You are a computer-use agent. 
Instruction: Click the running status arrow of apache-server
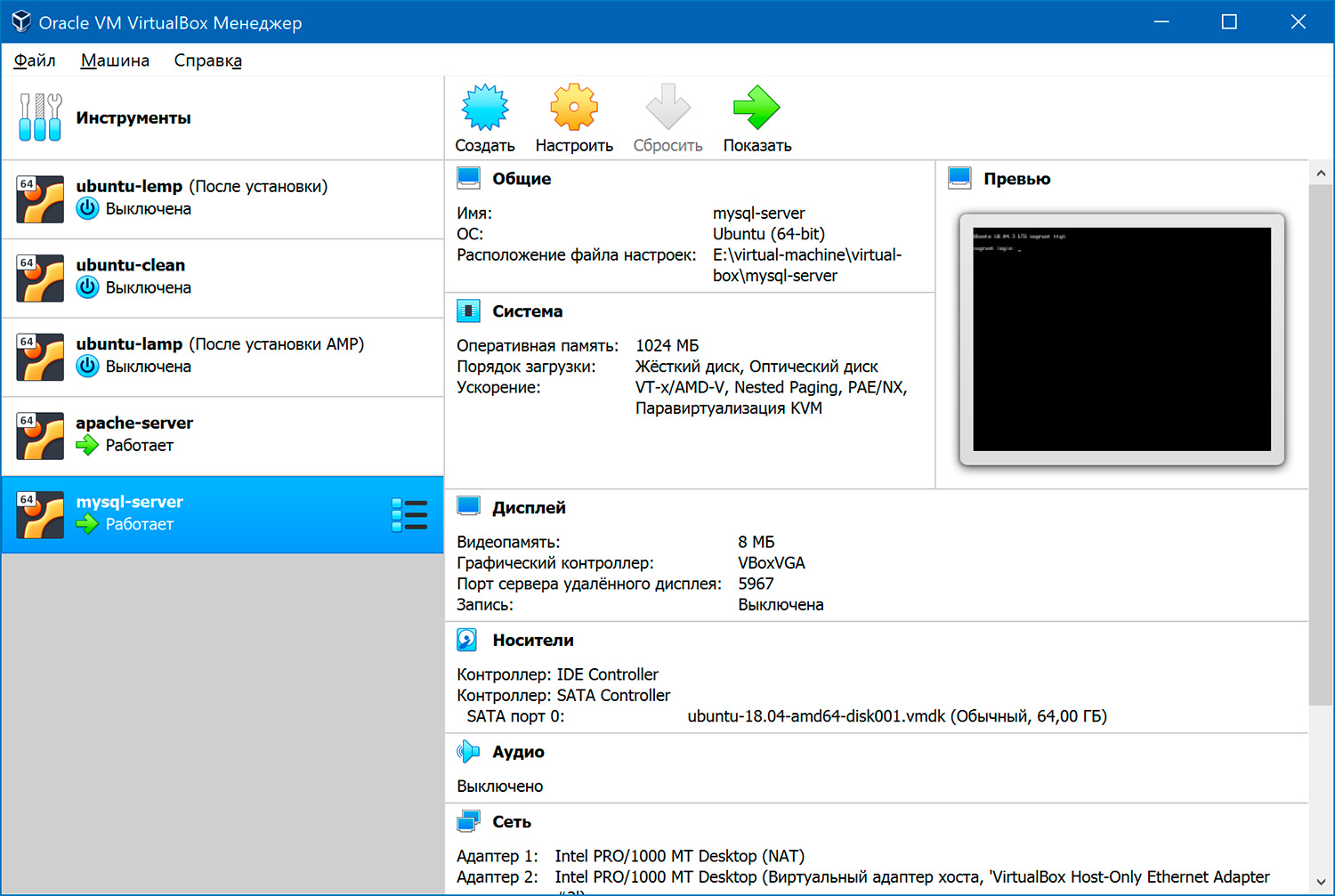[x=87, y=445]
